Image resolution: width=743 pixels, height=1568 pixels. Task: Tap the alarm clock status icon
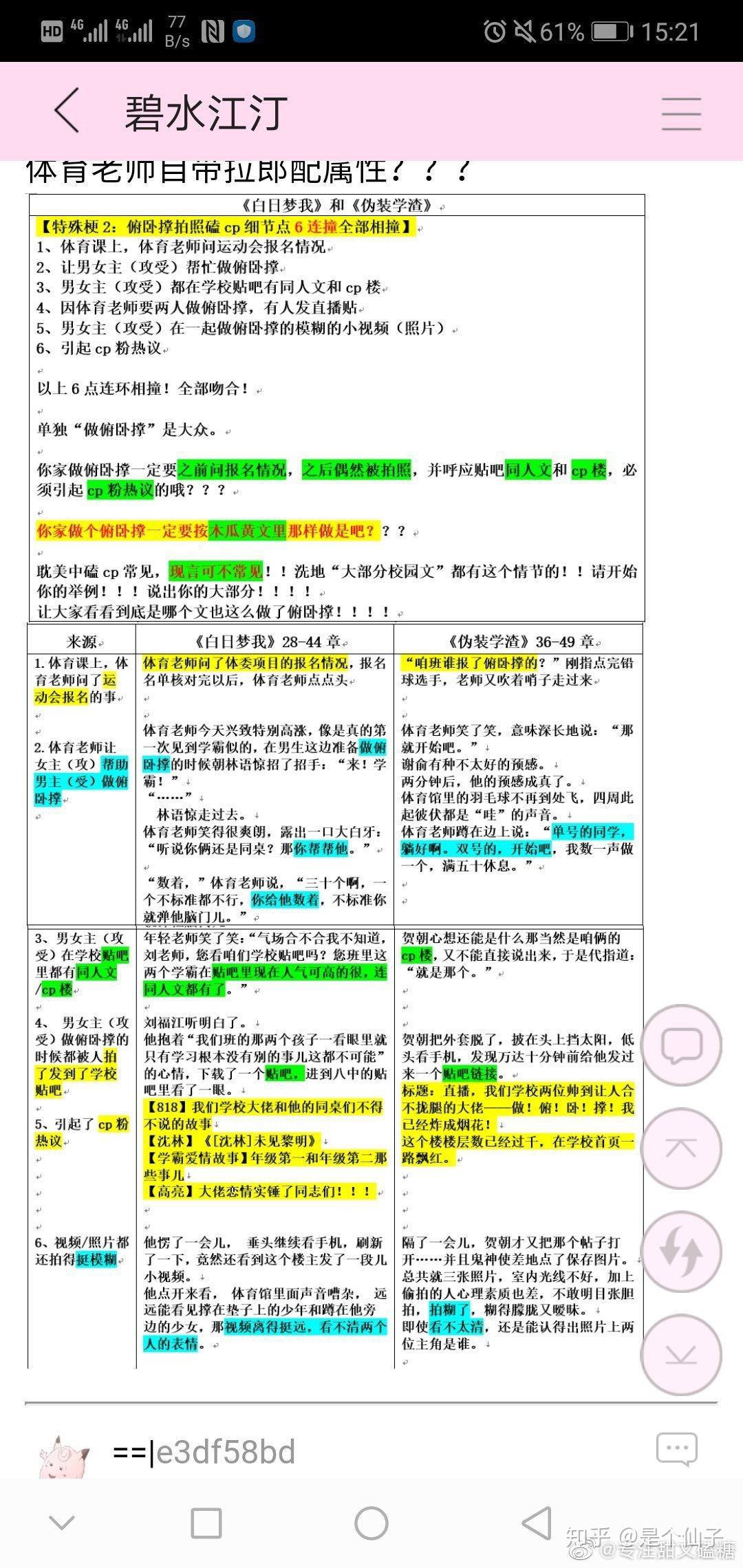pyautogui.click(x=495, y=32)
